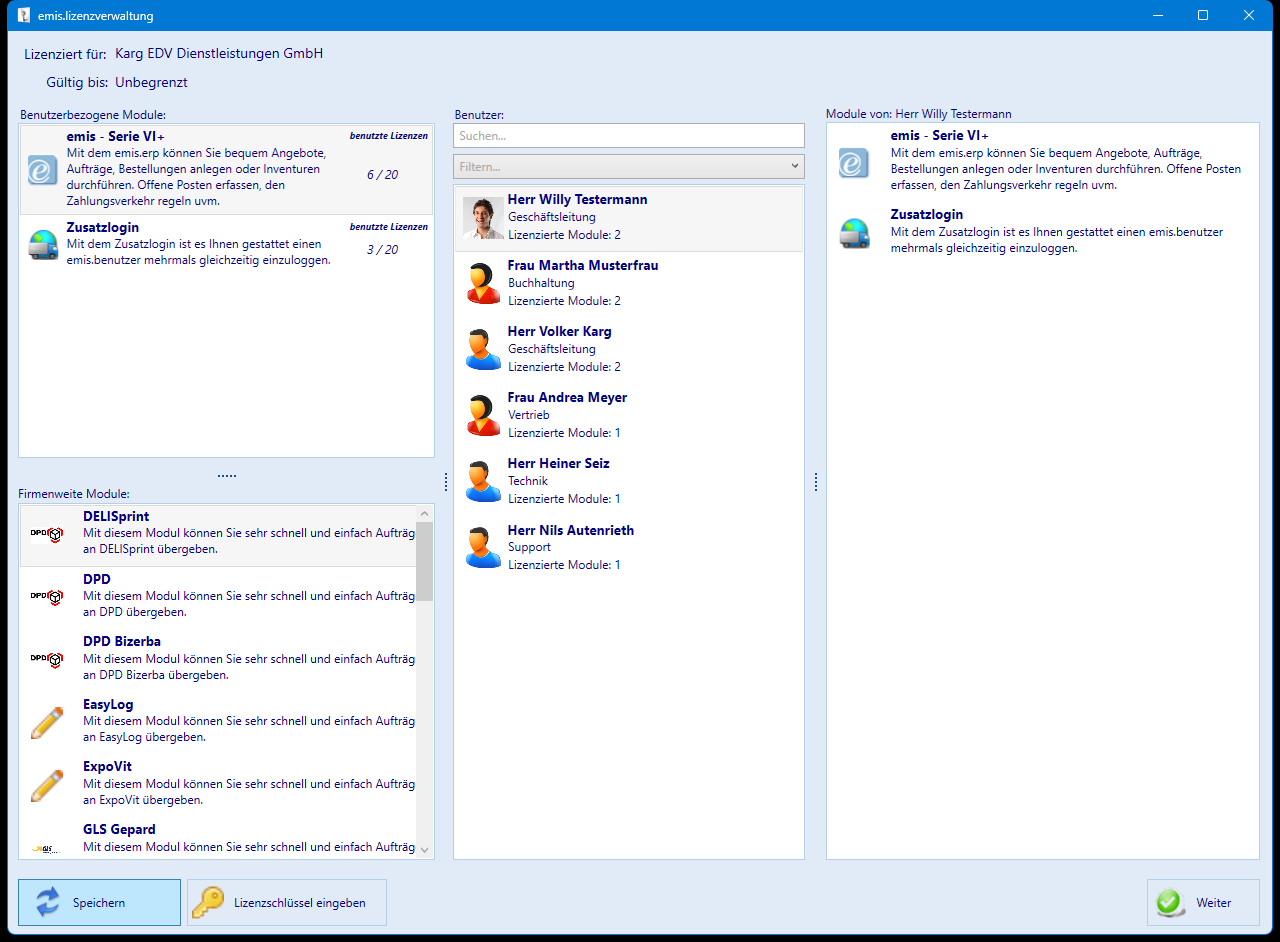Click the DPD logo beside the DPD module
The width and height of the screenshot is (1280, 942).
(x=47, y=597)
